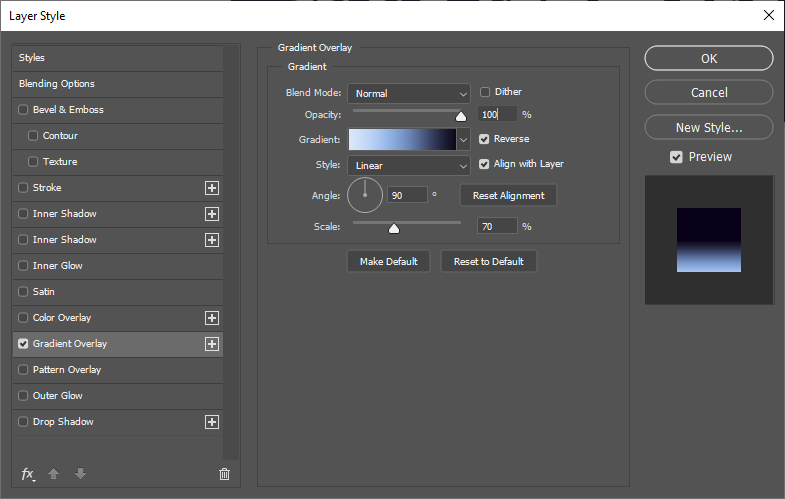Click plus icon next to Drop Shadow
The width and height of the screenshot is (785, 499).
tap(211, 422)
